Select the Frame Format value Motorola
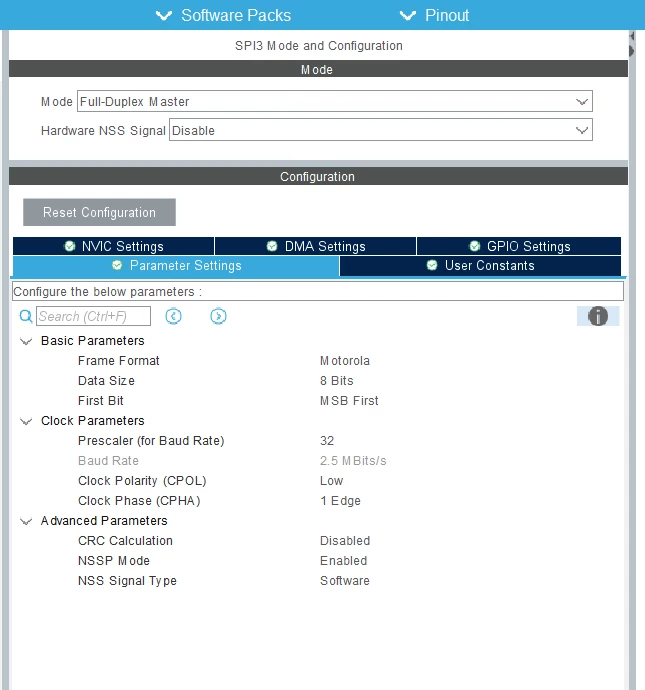Image resolution: width=645 pixels, height=690 pixels. [x=345, y=361]
